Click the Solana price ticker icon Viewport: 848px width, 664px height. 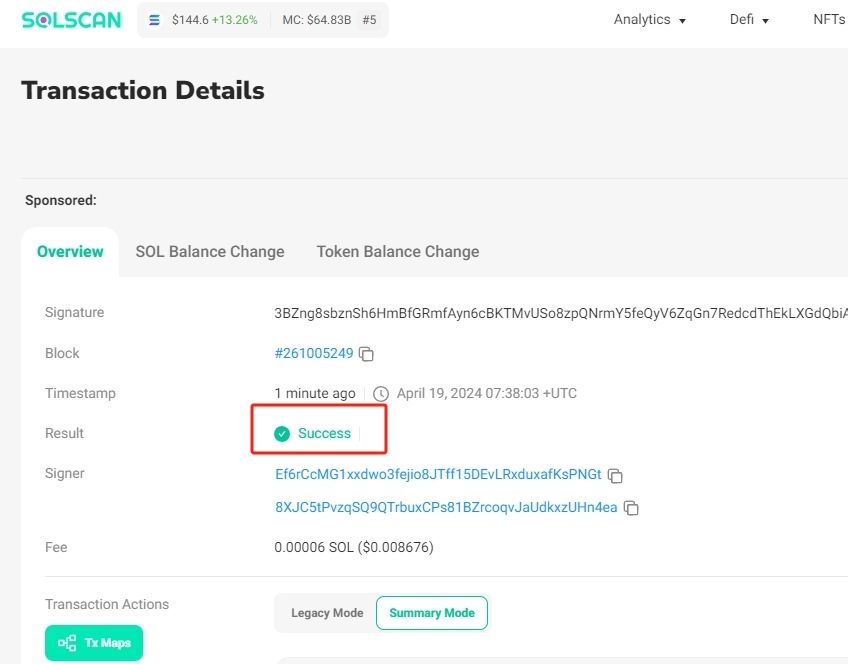tap(154, 20)
